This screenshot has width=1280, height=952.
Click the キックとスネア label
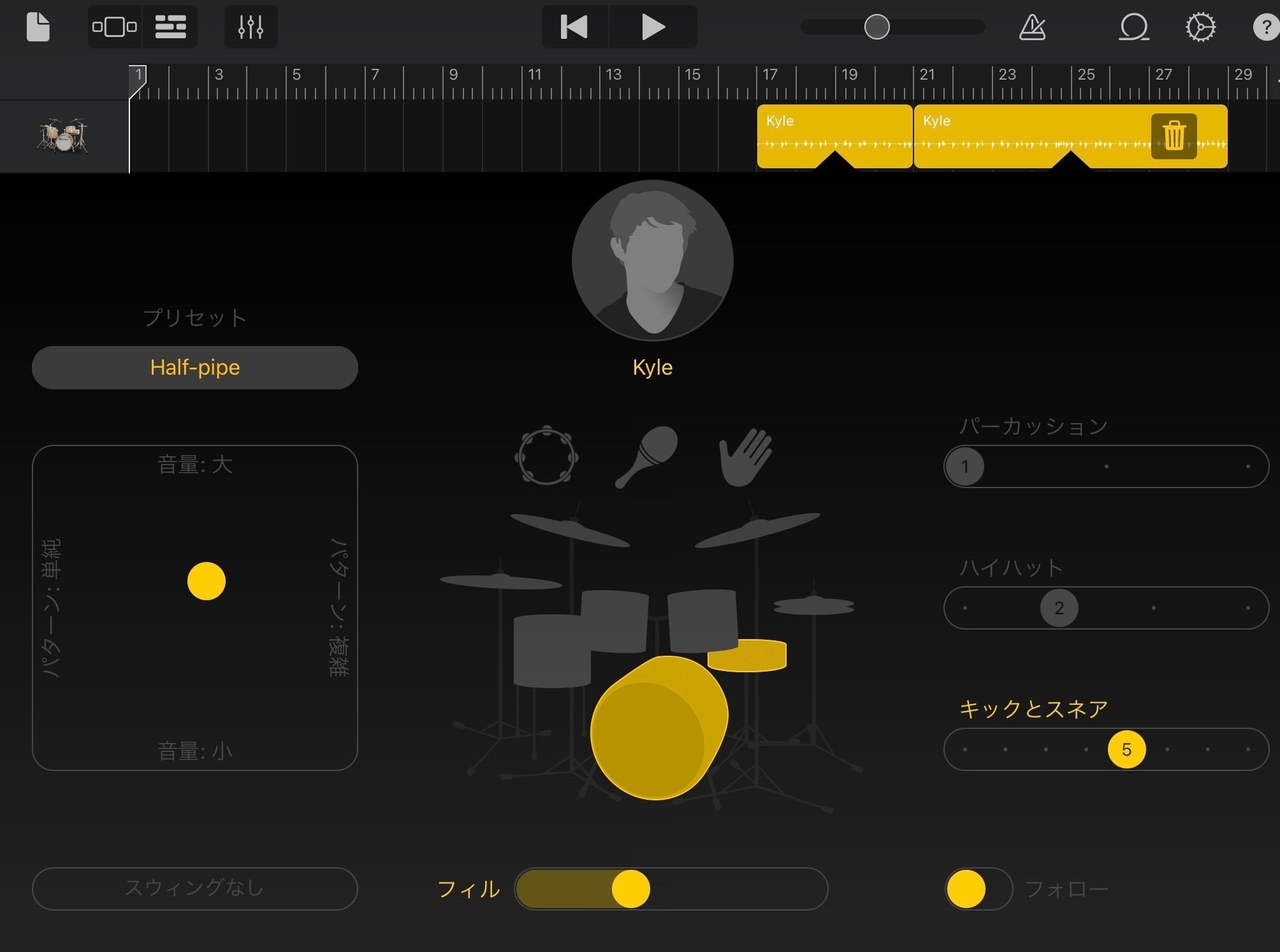pos(1033,709)
